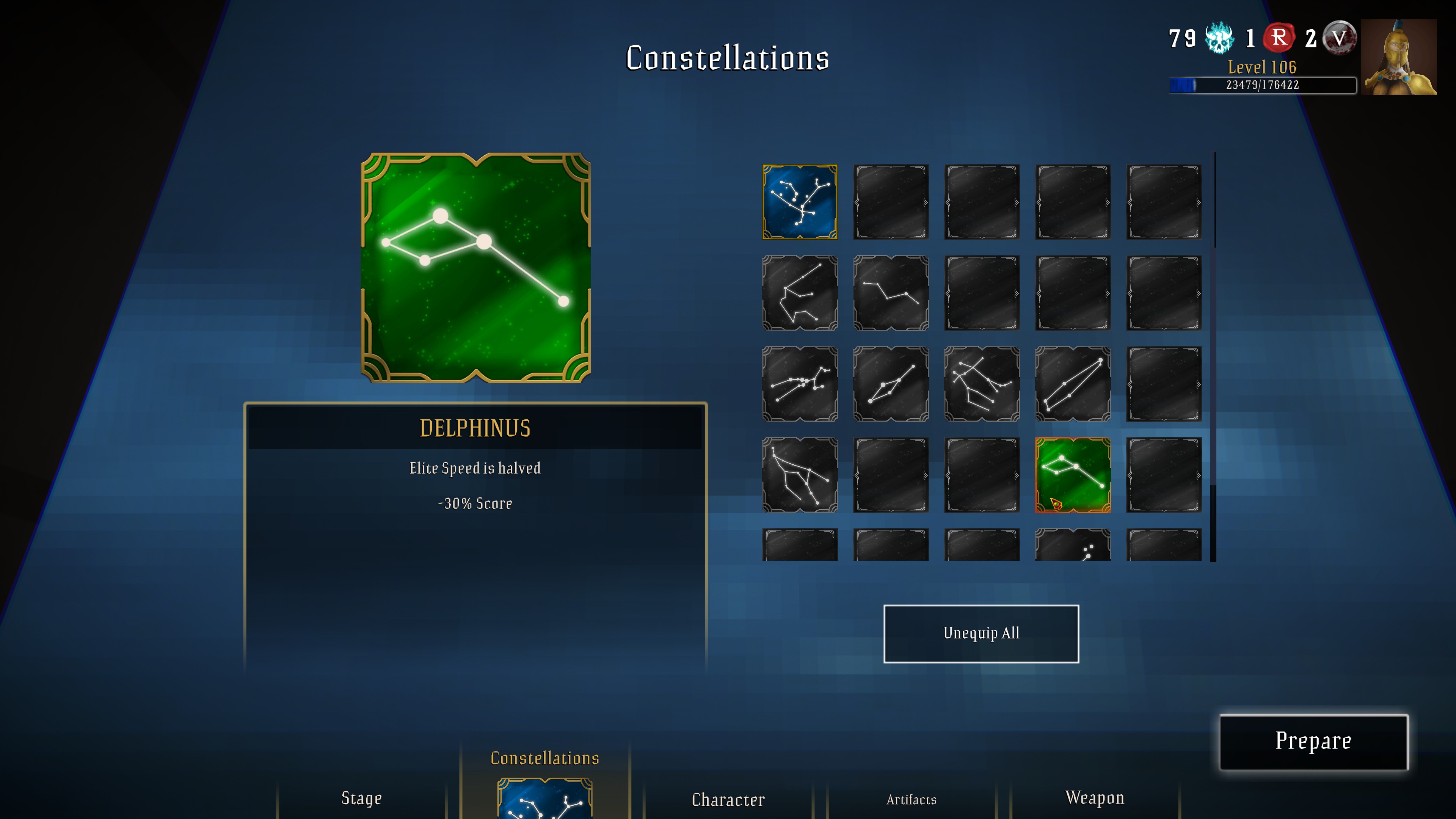
Task: Pick the kite-shaped constellation in third row
Action: 891,384
